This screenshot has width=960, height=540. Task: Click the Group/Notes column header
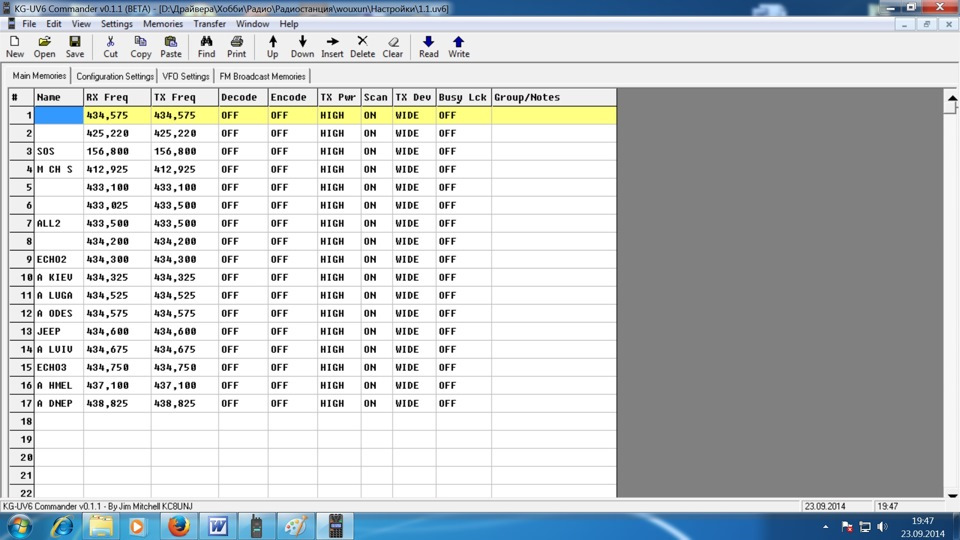coord(553,97)
